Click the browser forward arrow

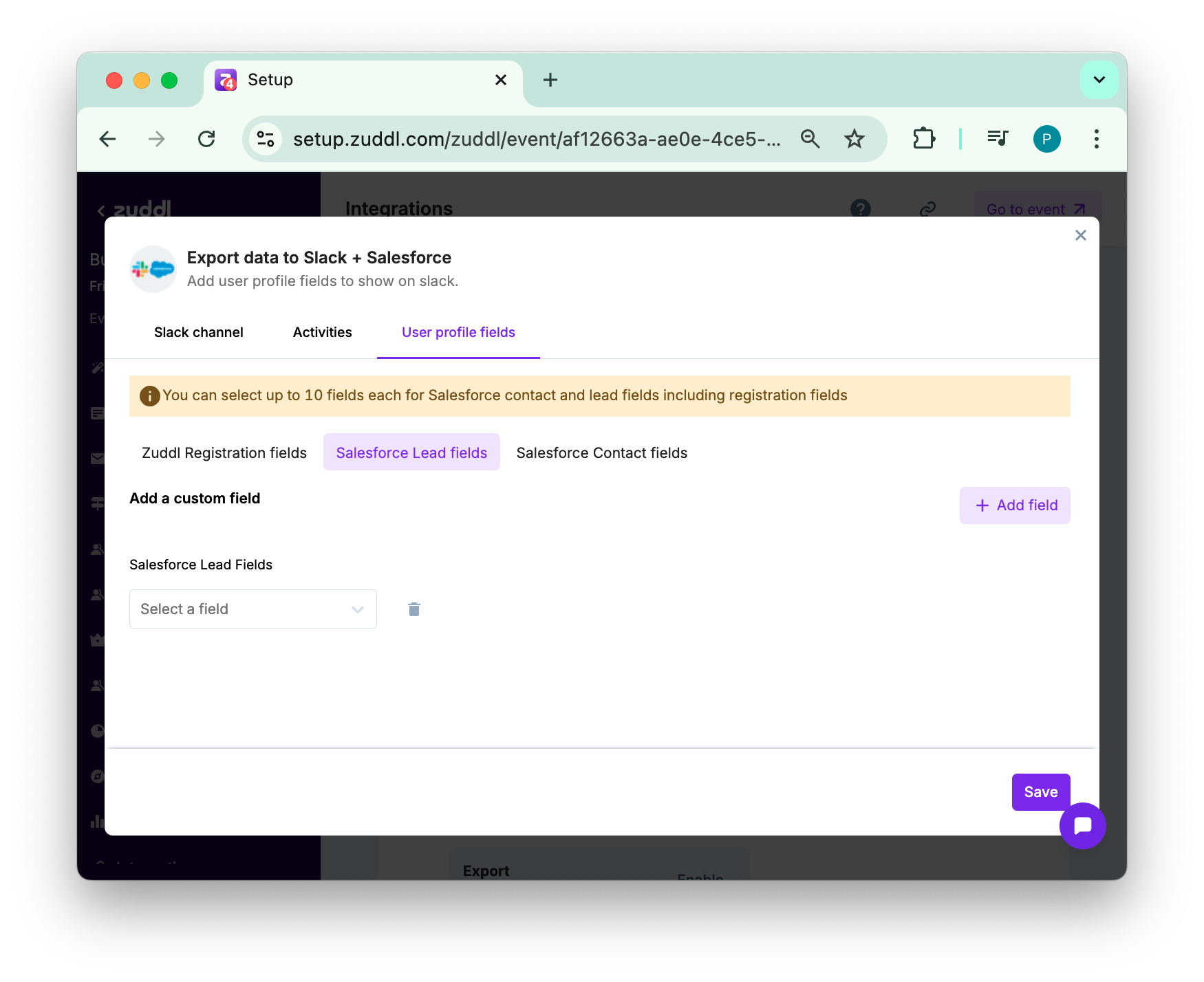(157, 139)
